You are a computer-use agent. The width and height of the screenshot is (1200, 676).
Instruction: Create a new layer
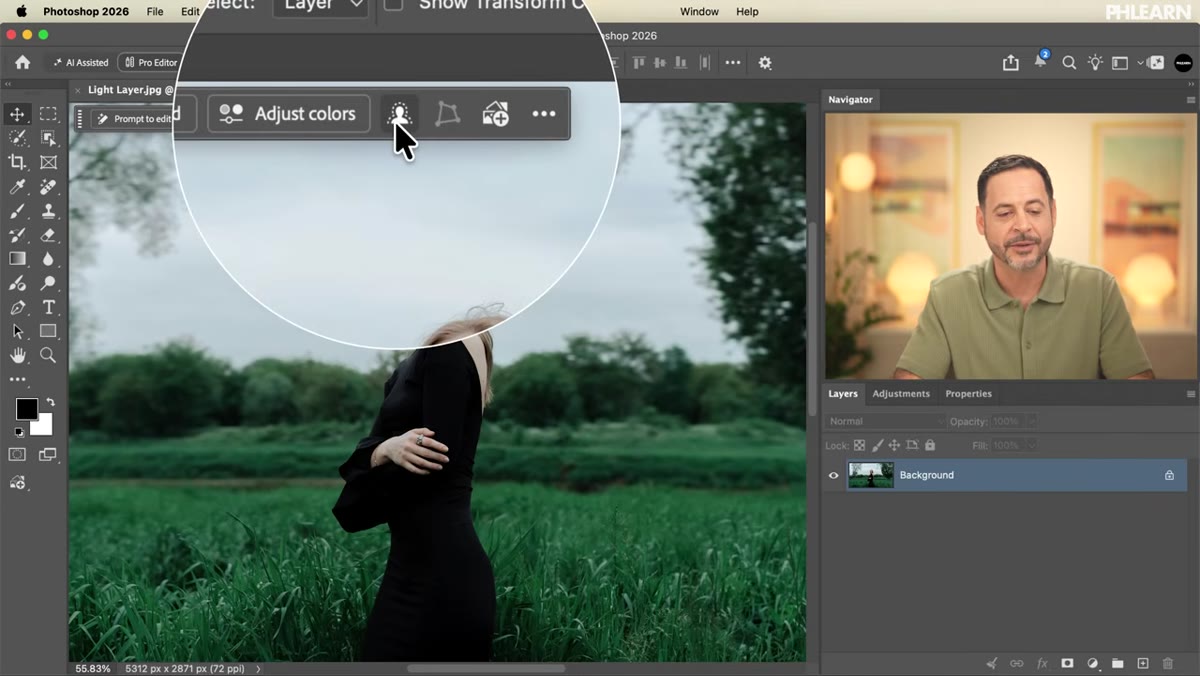point(1143,663)
